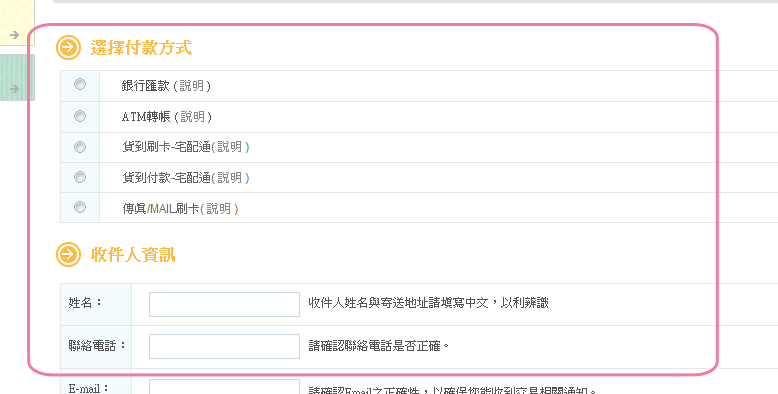The height and width of the screenshot is (394, 778).
Task: Choose the ATM轉帳 payment radio option
Action: click(x=80, y=116)
